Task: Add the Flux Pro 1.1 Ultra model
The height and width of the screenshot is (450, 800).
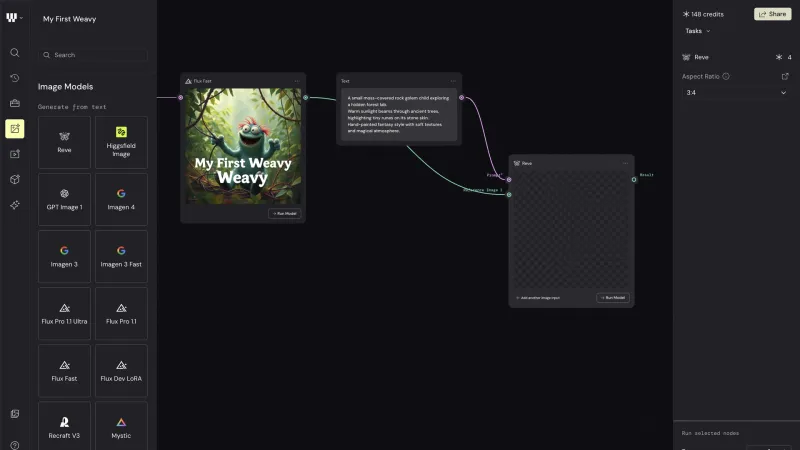Action: (64, 314)
